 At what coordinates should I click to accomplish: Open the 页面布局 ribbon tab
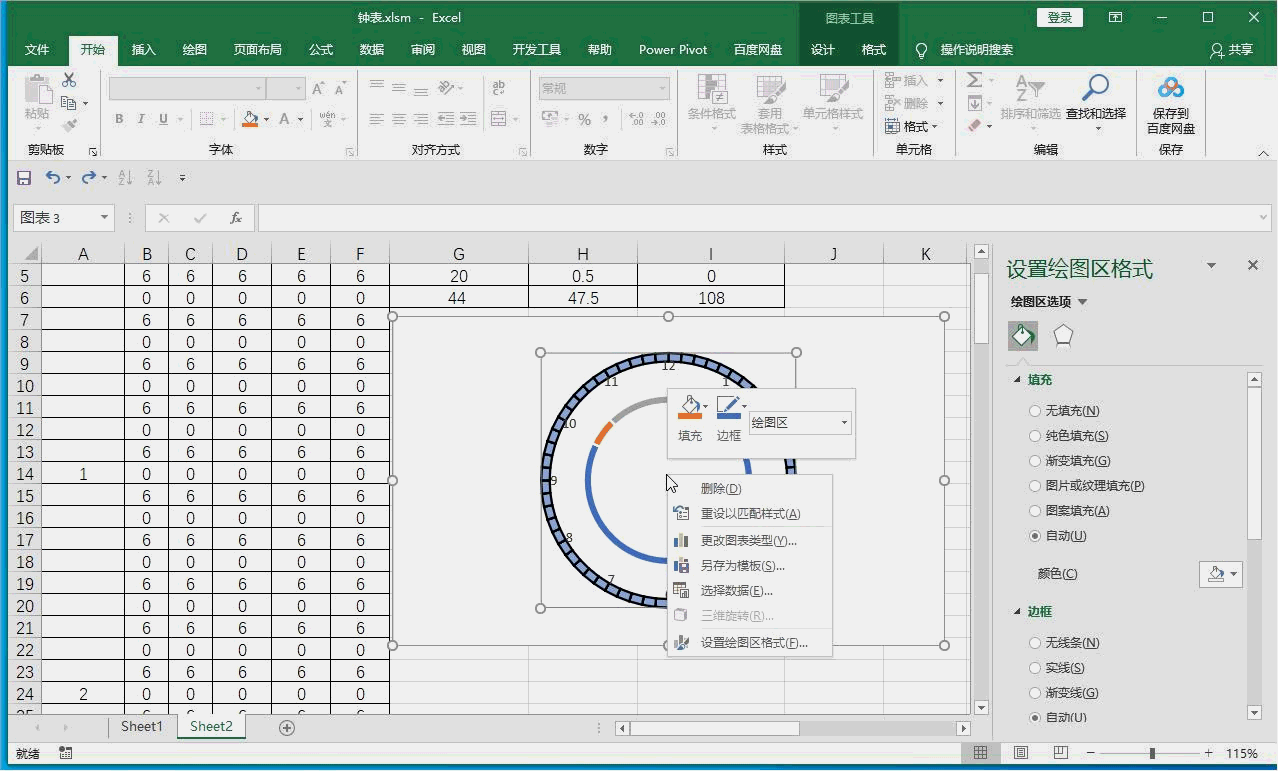coord(258,50)
